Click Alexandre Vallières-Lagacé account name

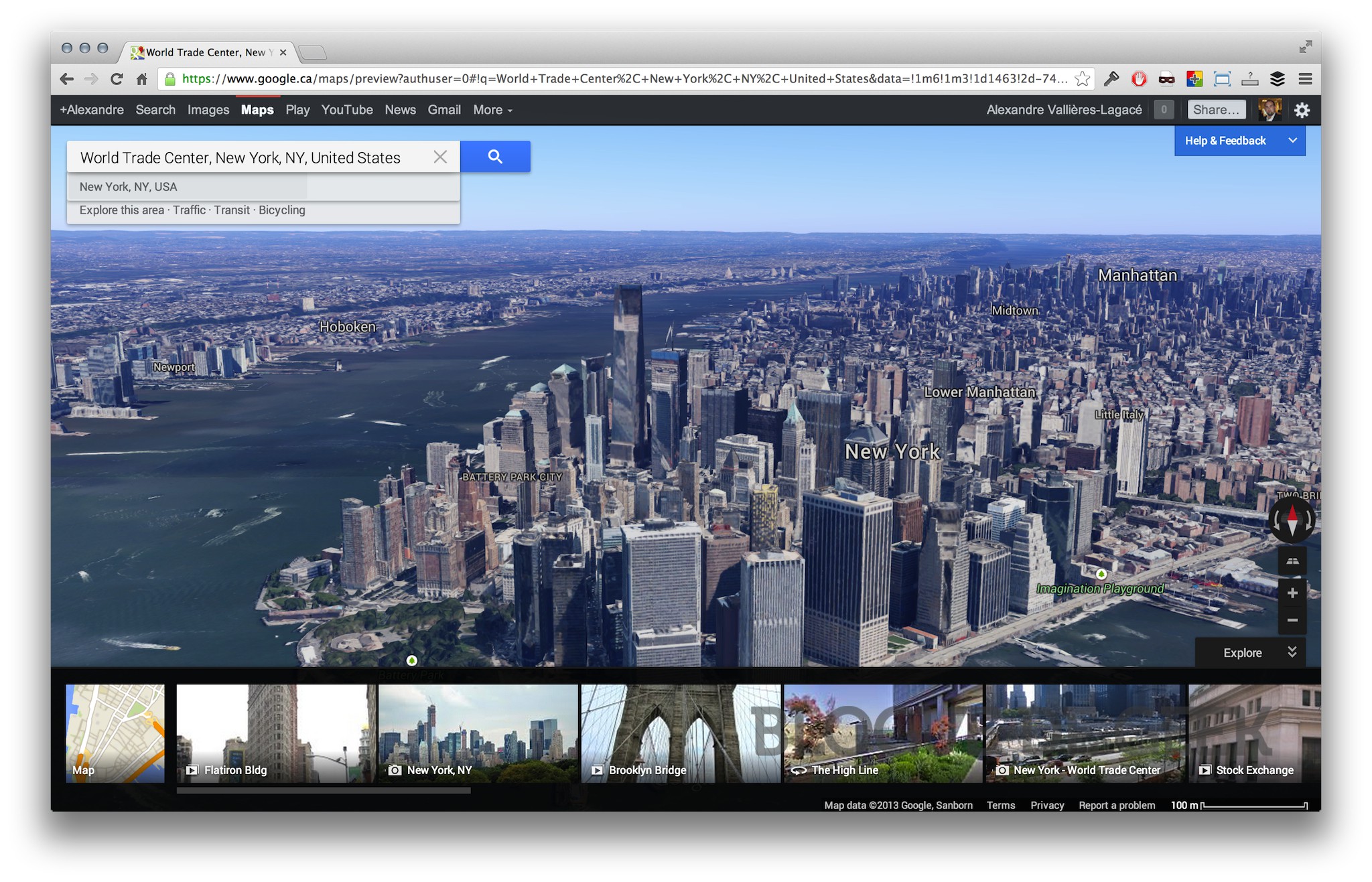click(x=1064, y=110)
